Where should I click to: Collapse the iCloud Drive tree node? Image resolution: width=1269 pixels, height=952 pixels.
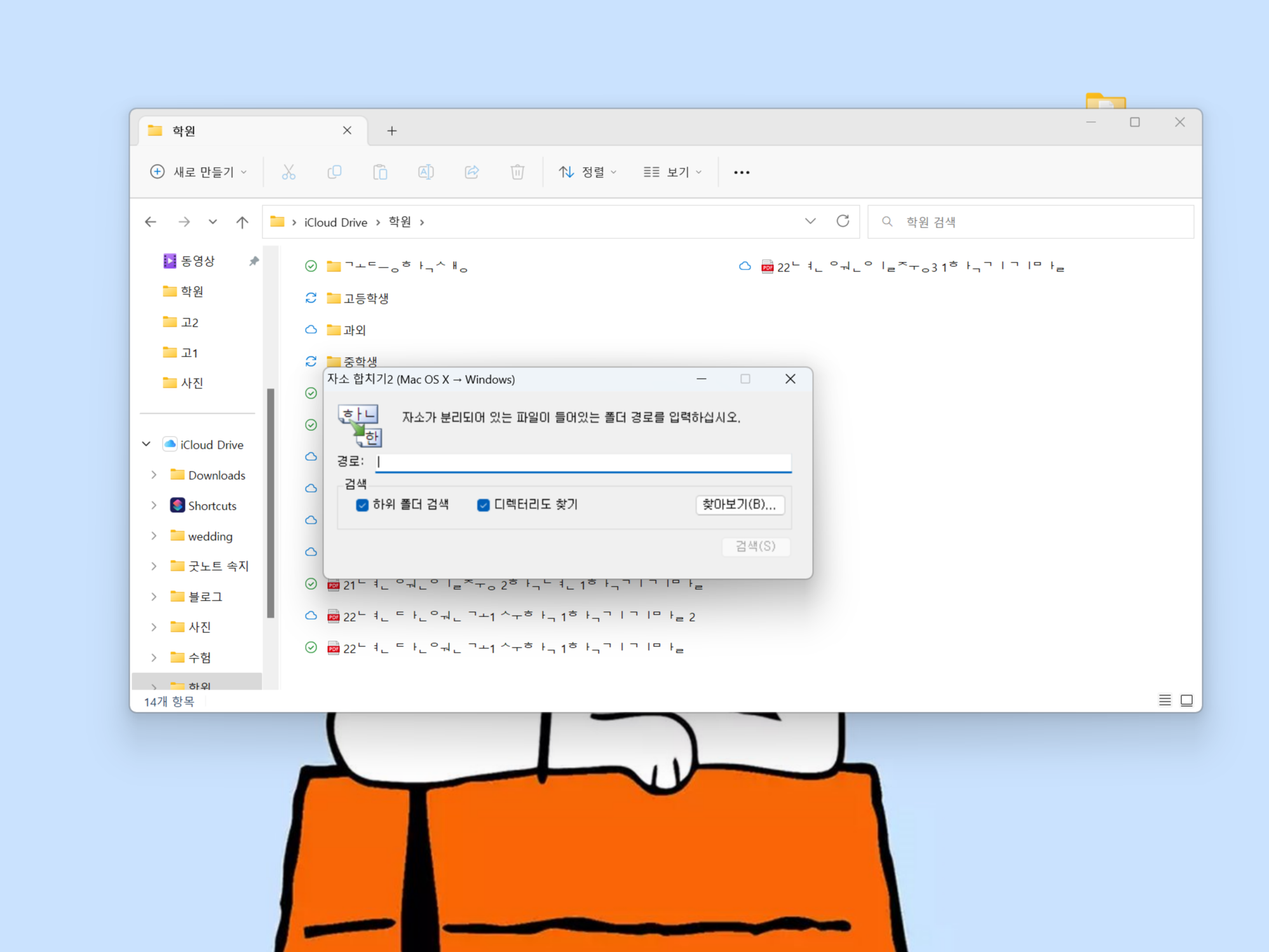pyautogui.click(x=147, y=444)
